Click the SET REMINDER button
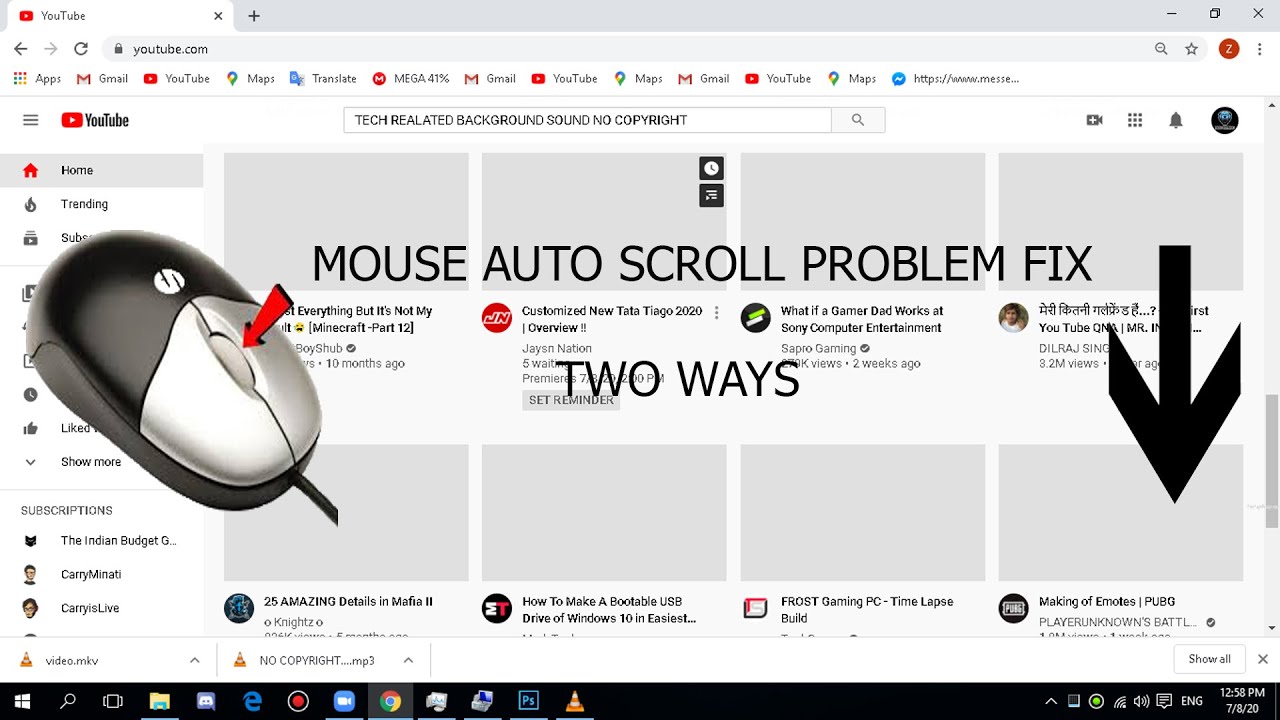Viewport: 1280px width, 720px height. point(571,400)
